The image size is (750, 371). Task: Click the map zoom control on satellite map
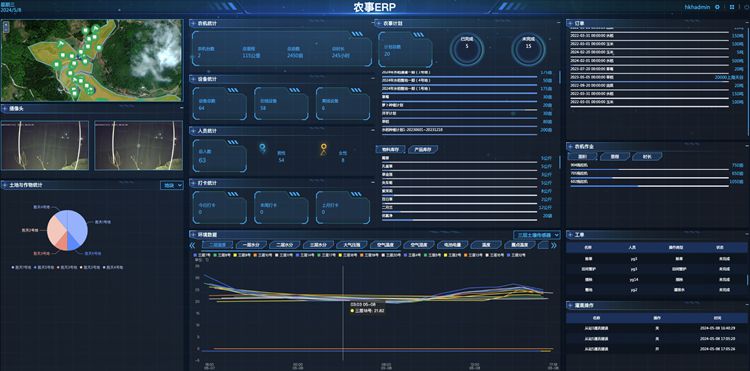(x=6, y=26)
